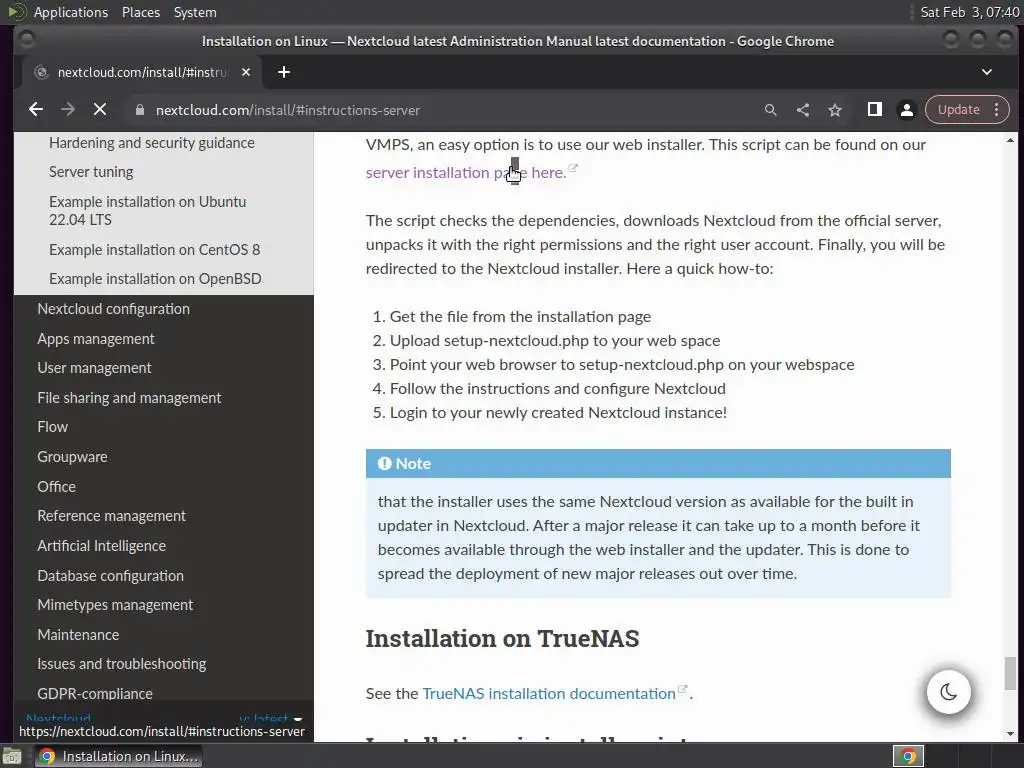The height and width of the screenshot is (768, 1024).
Task: Open Mimetypes management section
Action: click(x=115, y=605)
